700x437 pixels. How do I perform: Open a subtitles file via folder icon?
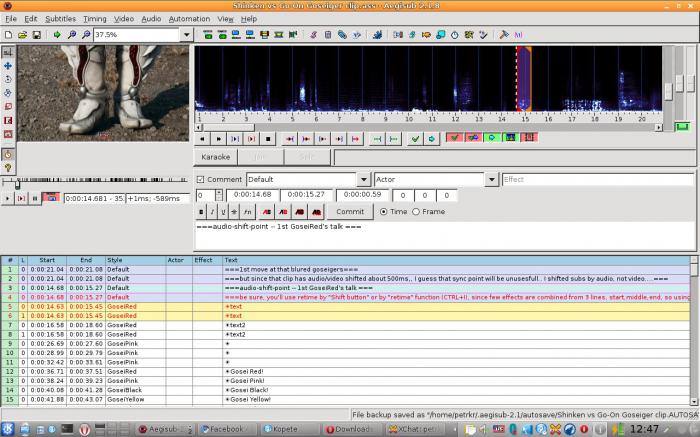(22, 35)
